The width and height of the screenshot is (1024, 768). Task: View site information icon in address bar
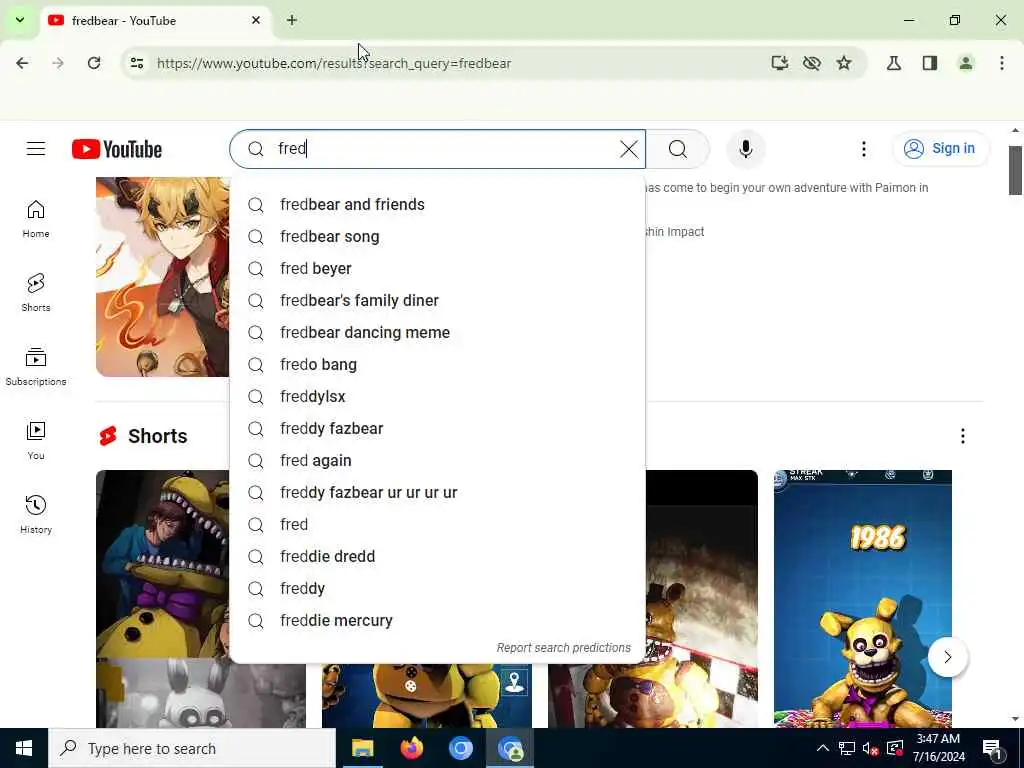(x=136, y=63)
